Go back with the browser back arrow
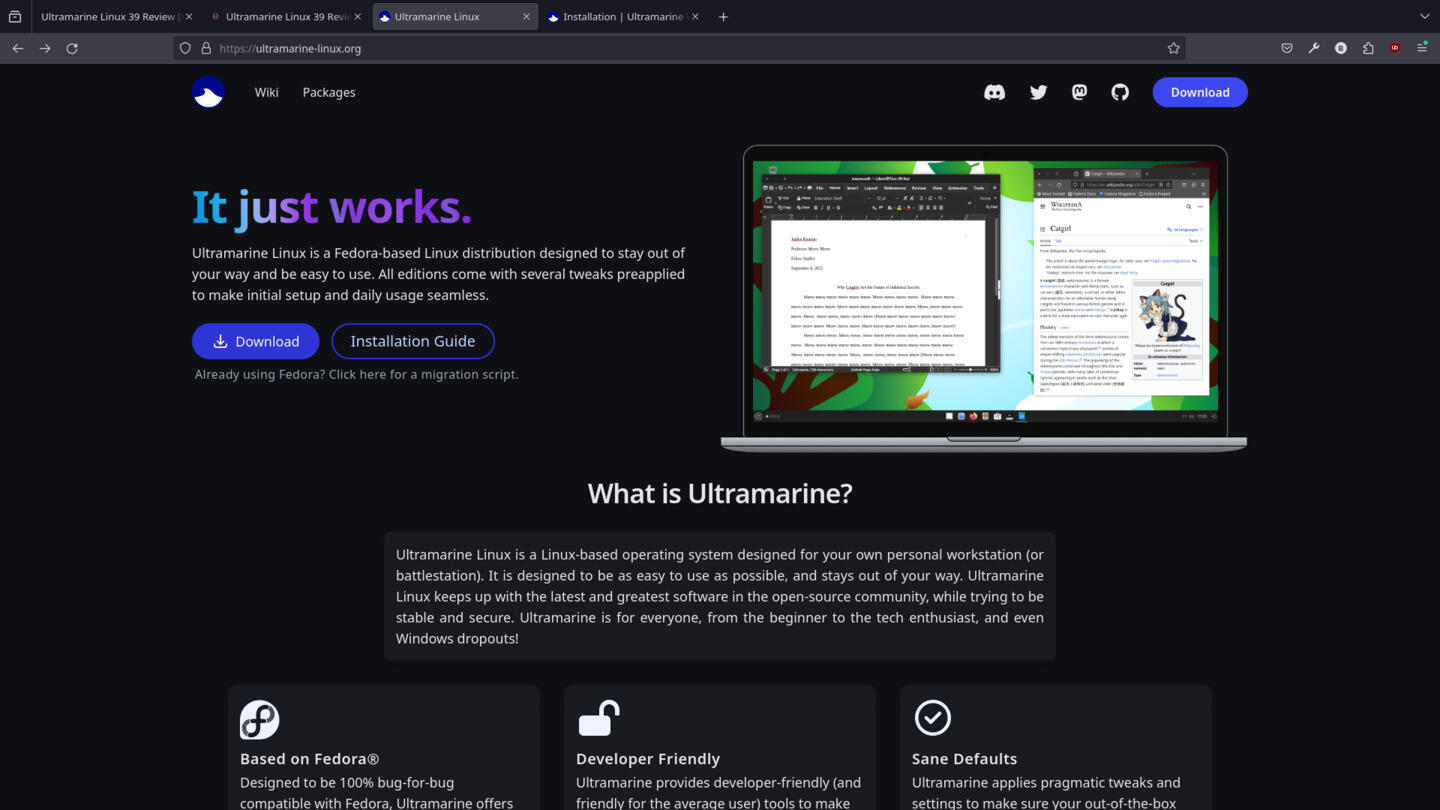Viewport: 1440px width, 810px height. [x=18, y=48]
